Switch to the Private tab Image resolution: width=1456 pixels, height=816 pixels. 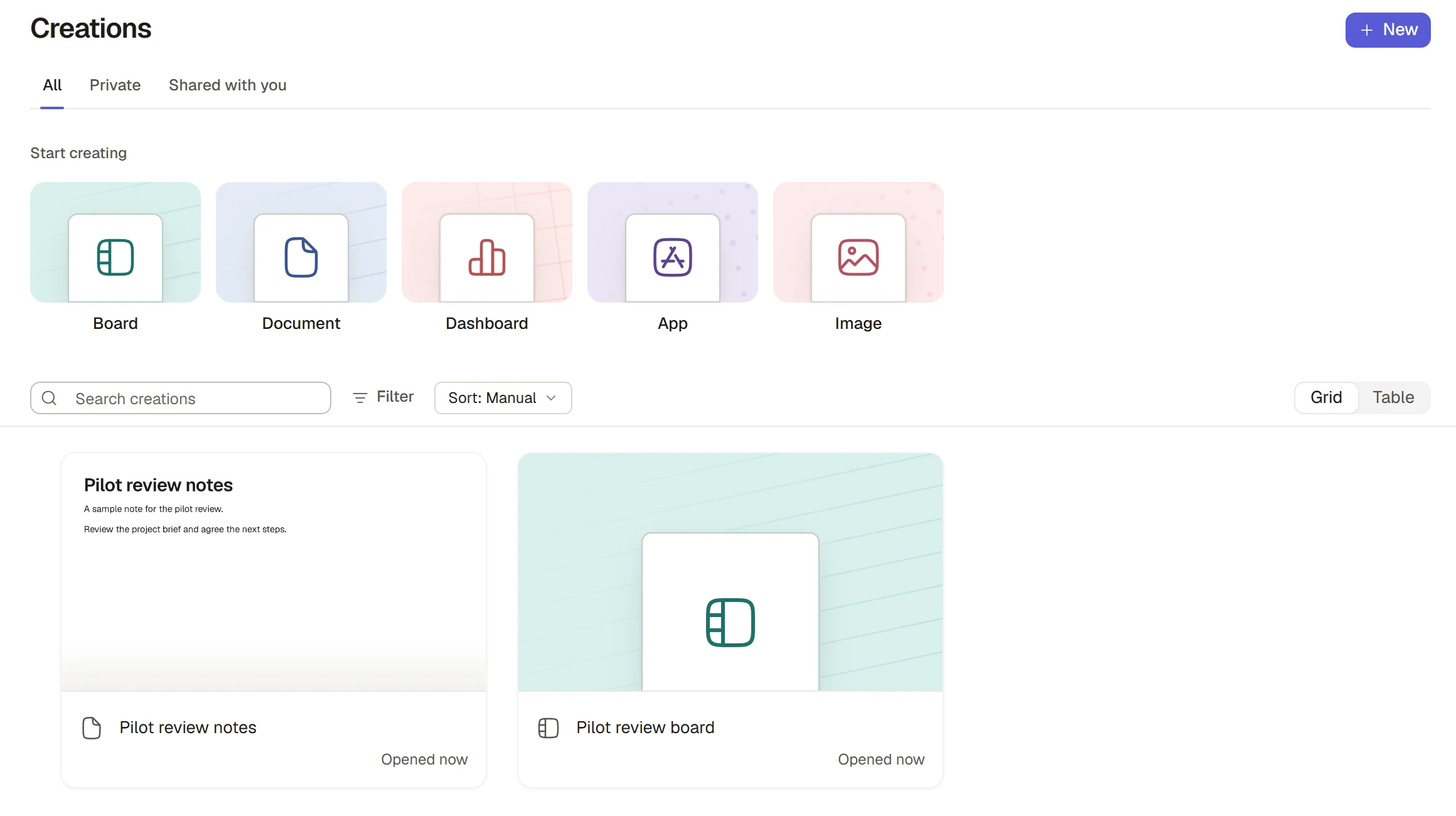point(115,85)
